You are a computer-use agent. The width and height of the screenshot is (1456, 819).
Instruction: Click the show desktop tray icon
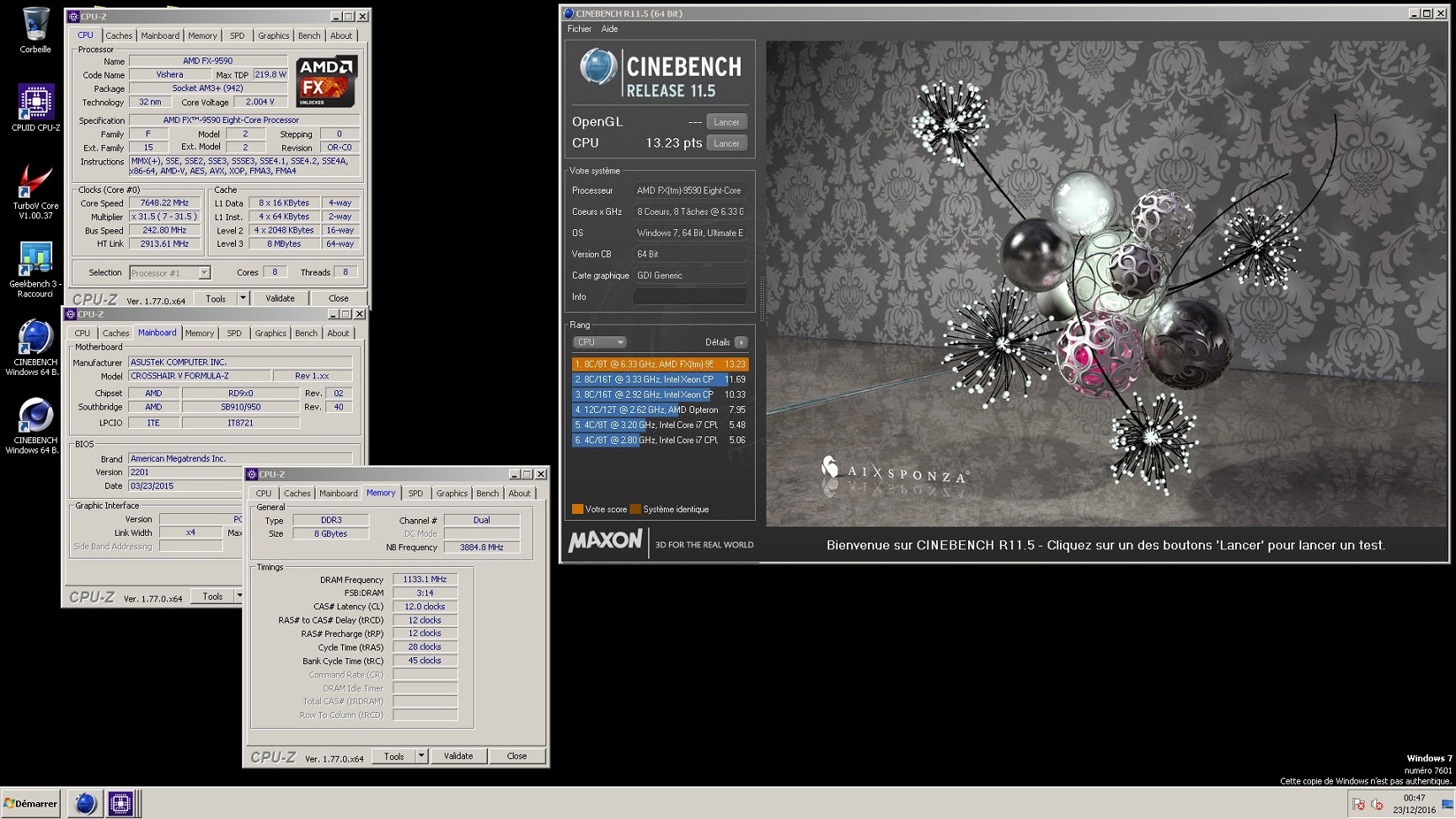[1448, 805]
